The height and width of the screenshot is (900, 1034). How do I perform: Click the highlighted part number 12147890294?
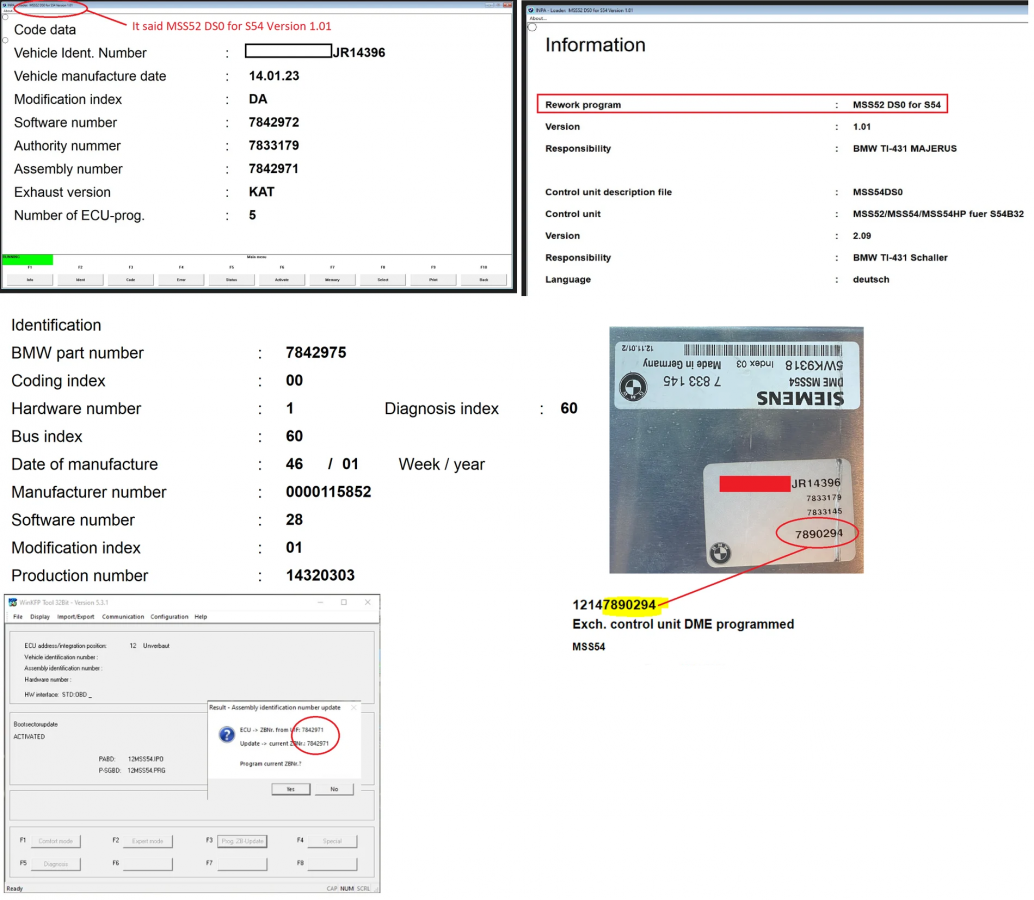pos(614,605)
